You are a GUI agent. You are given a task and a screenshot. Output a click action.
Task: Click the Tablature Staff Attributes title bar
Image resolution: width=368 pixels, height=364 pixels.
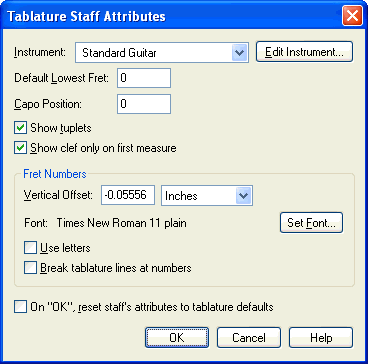173,16
